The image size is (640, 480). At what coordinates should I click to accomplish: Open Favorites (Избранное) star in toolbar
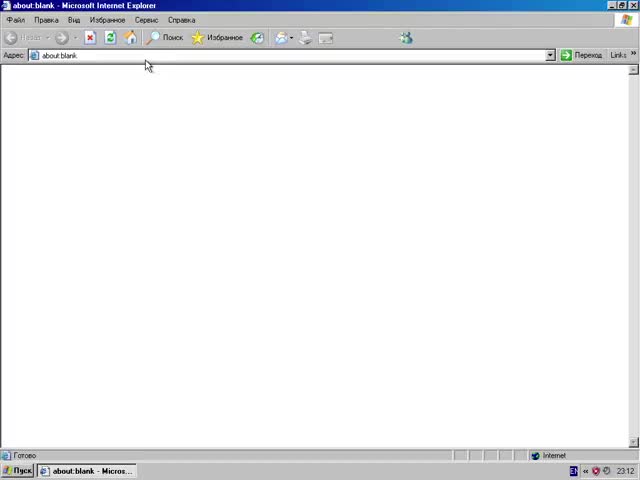click(x=217, y=38)
